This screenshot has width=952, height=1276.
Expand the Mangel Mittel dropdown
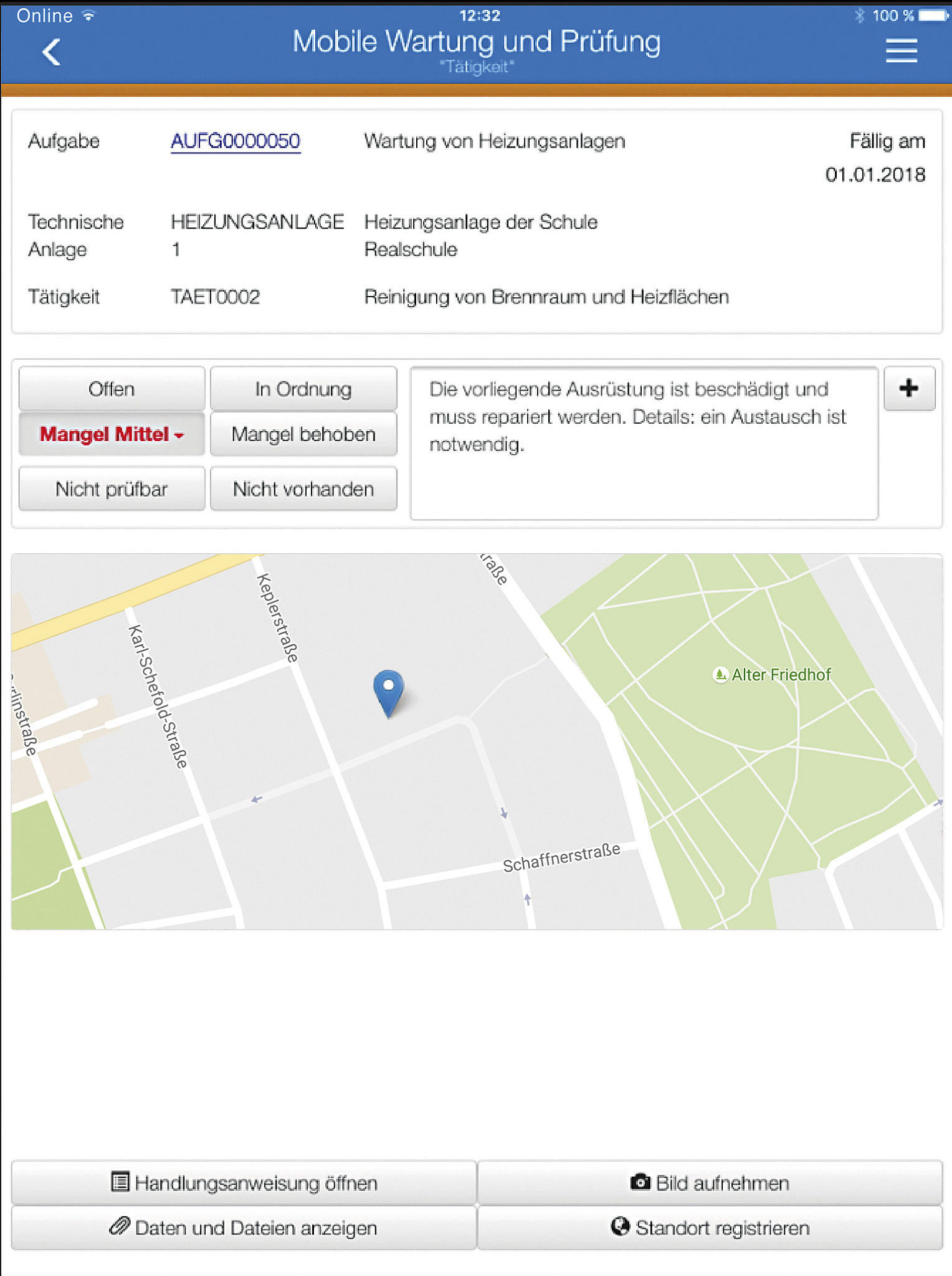coord(112,434)
